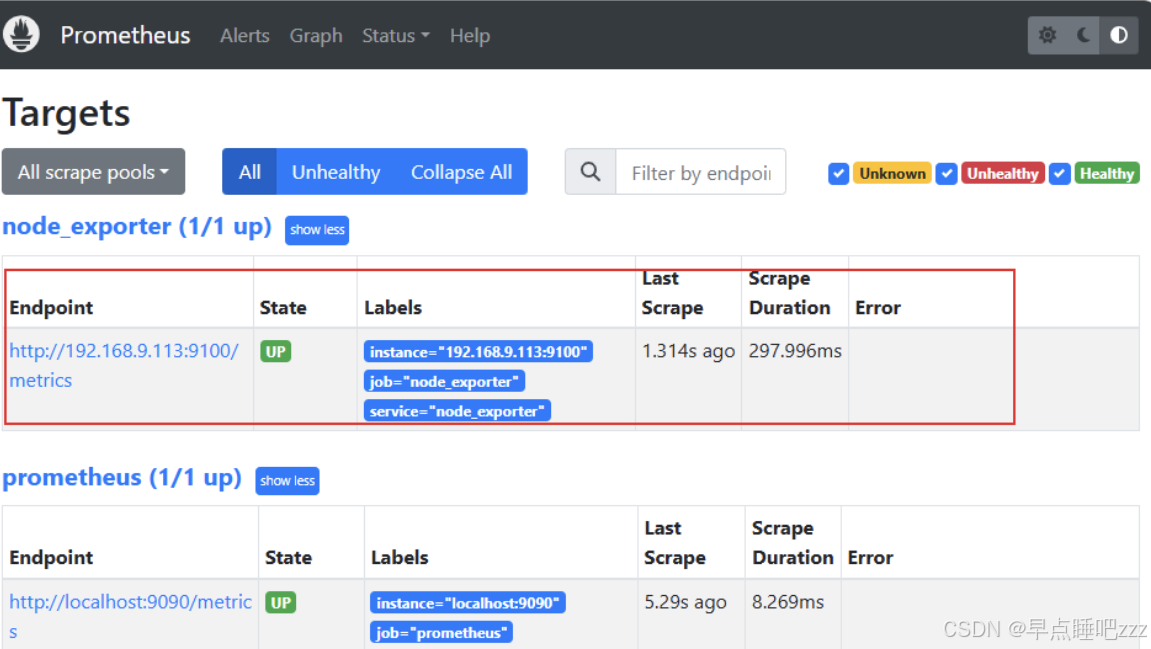Click the 1.314s ago last scrape value
Viewport: 1151px width, 649px height.
coord(688,351)
